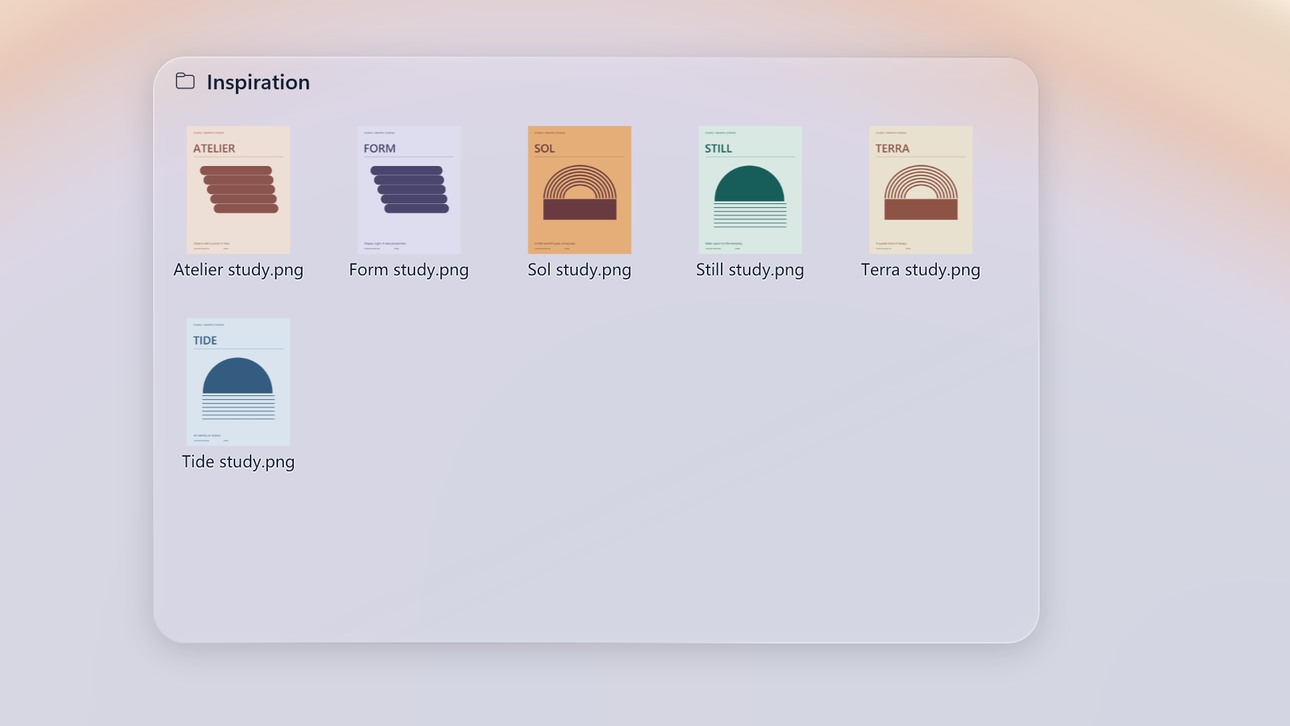Click the TIDE heading on blue poster
The height and width of the screenshot is (726, 1290).
point(205,340)
